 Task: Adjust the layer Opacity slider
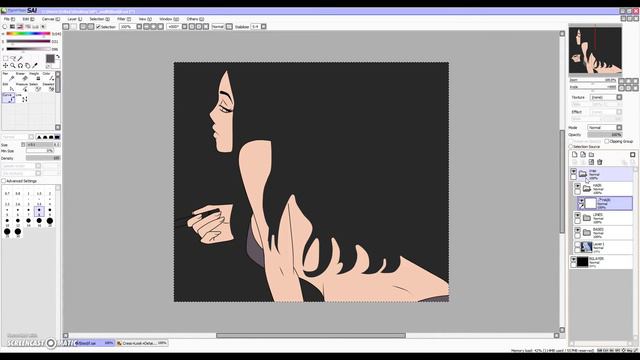click(x=605, y=134)
